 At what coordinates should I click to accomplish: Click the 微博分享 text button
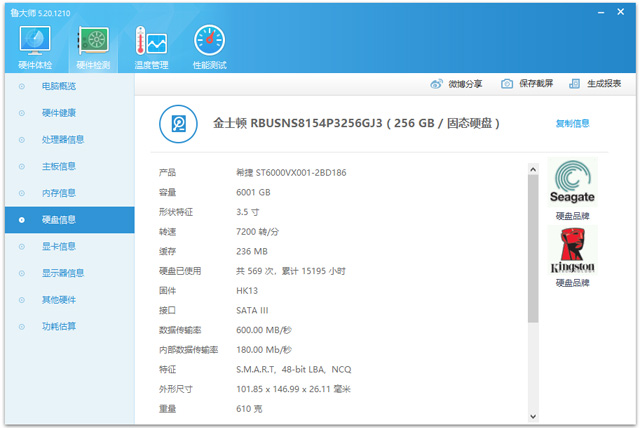(x=465, y=84)
